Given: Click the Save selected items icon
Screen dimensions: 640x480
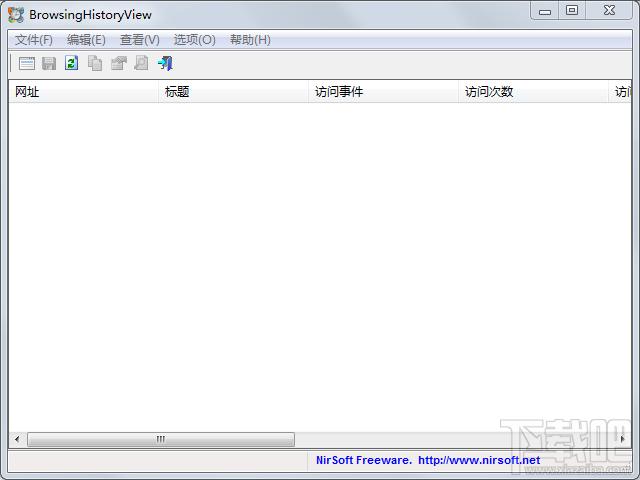Looking at the screenshot, I should pos(49,63).
